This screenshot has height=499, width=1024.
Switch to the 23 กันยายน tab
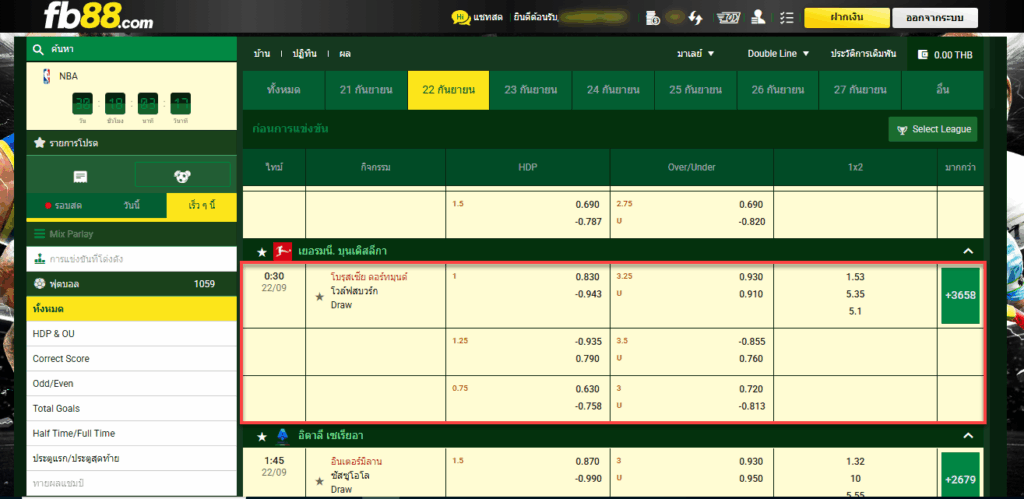pyautogui.click(x=530, y=90)
